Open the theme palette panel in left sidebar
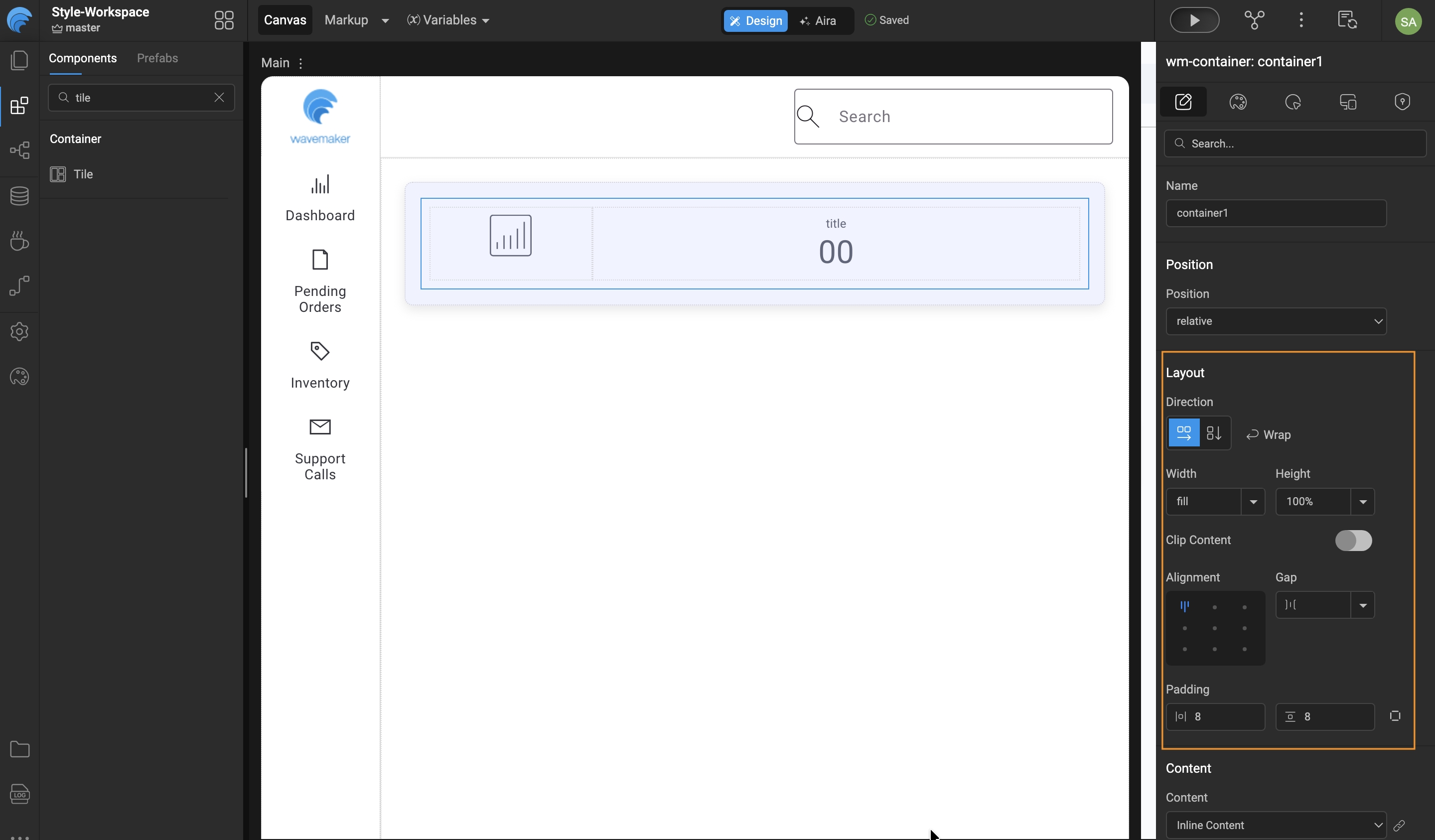The image size is (1435, 840). pos(19,377)
